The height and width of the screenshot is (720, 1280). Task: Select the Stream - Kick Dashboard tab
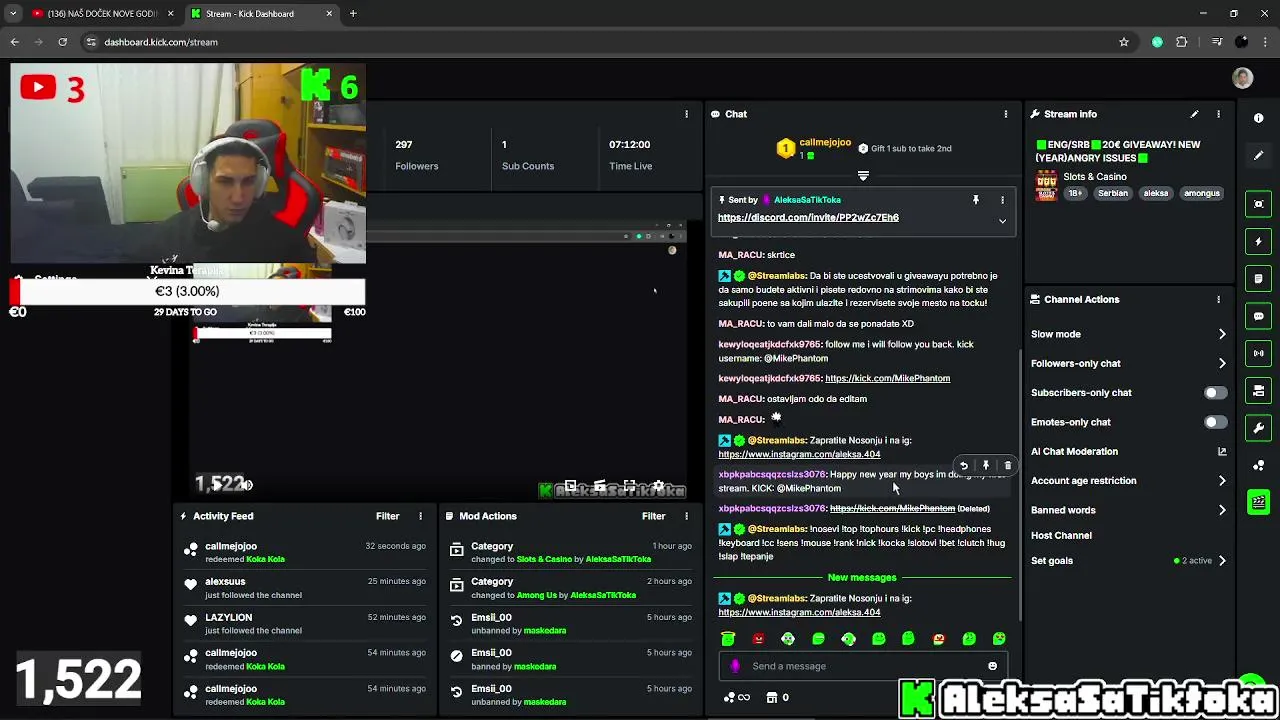tap(261, 14)
